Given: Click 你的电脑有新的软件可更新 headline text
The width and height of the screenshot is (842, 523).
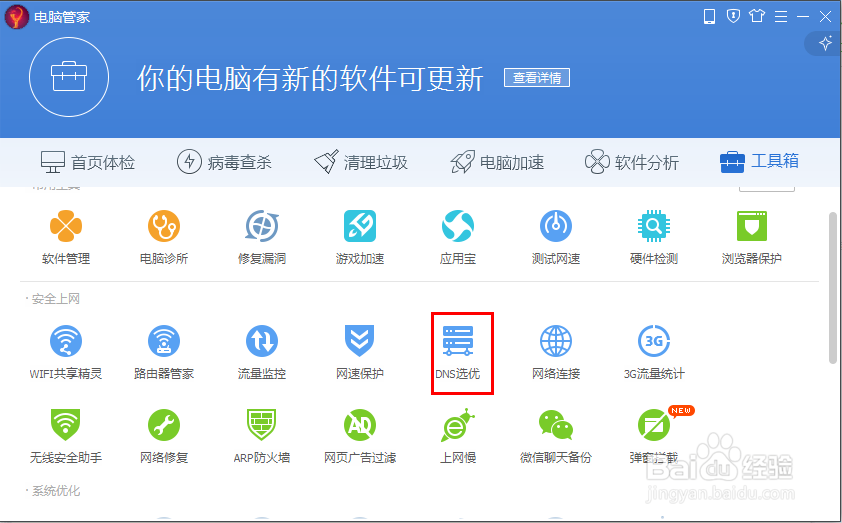Looking at the screenshot, I should coord(310,78).
